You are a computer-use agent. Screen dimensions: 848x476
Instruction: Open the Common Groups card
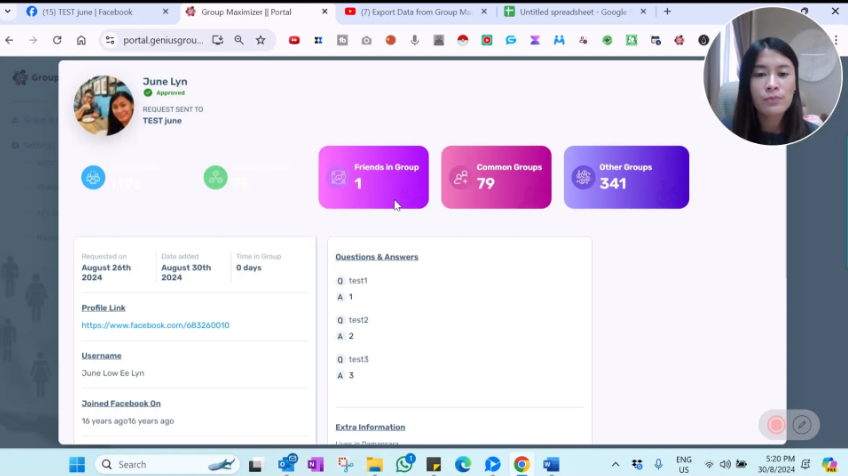(x=496, y=177)
